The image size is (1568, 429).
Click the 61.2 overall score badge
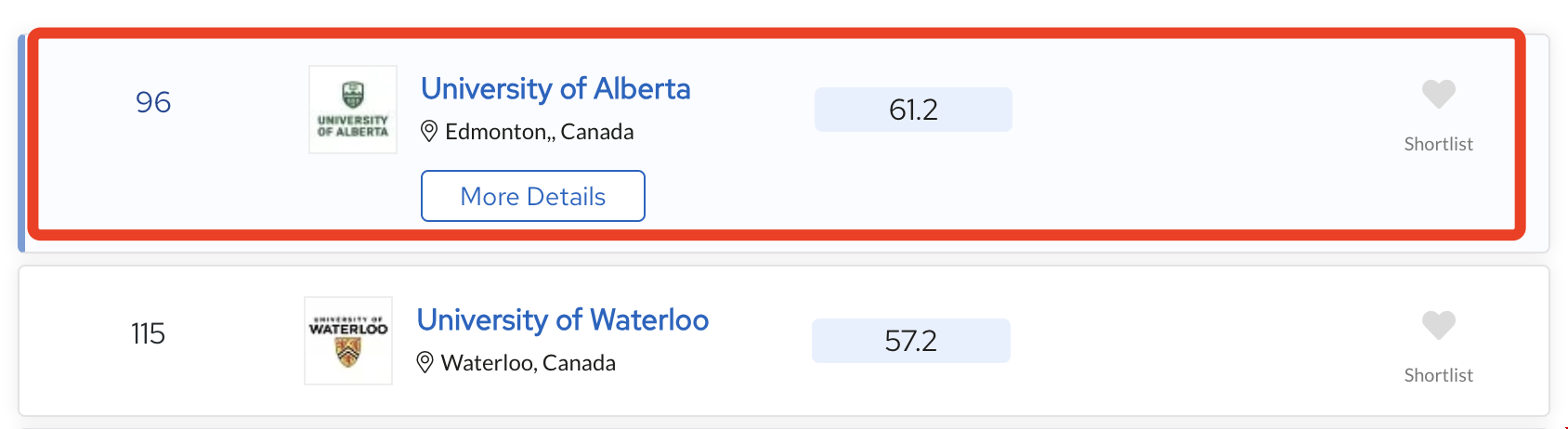click(913, 110)
